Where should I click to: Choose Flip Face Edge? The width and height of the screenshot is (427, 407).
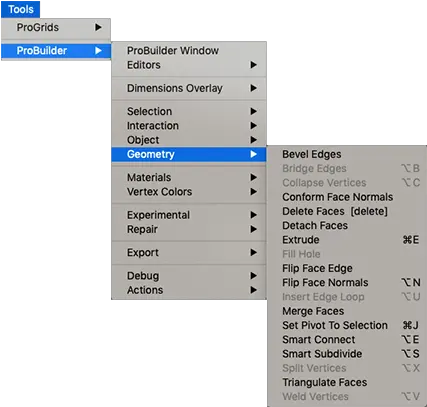[347, 268]
